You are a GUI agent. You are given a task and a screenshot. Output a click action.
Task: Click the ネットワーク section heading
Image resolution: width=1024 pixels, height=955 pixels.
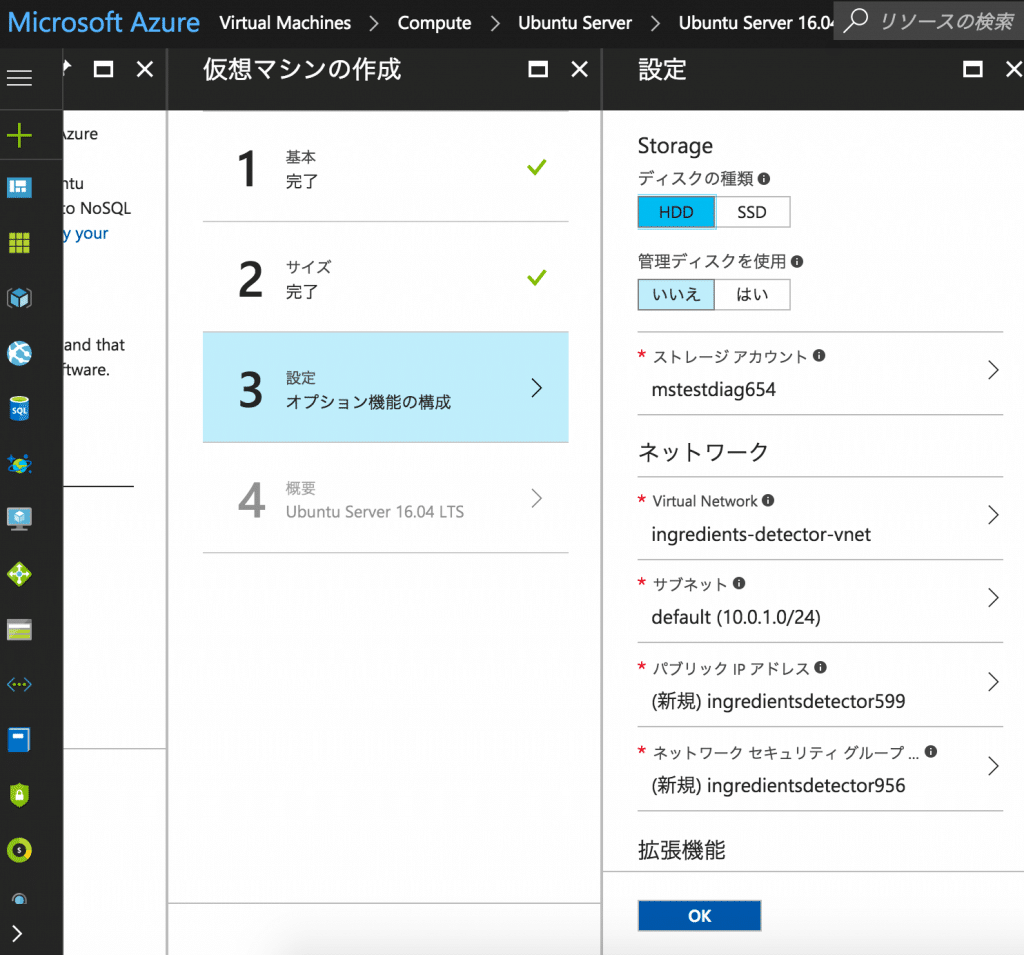click(703, 451)
